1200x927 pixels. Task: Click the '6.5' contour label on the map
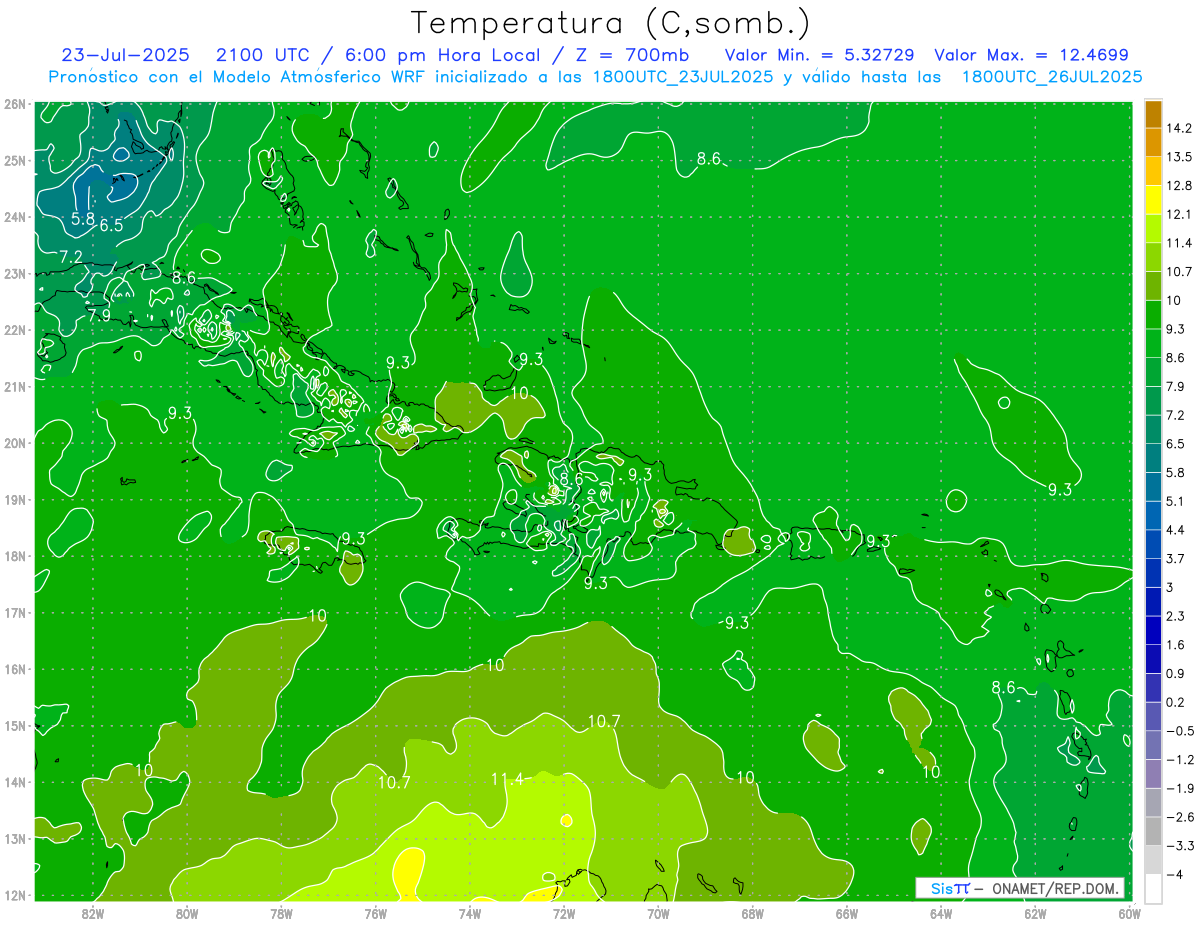(111, 226)
